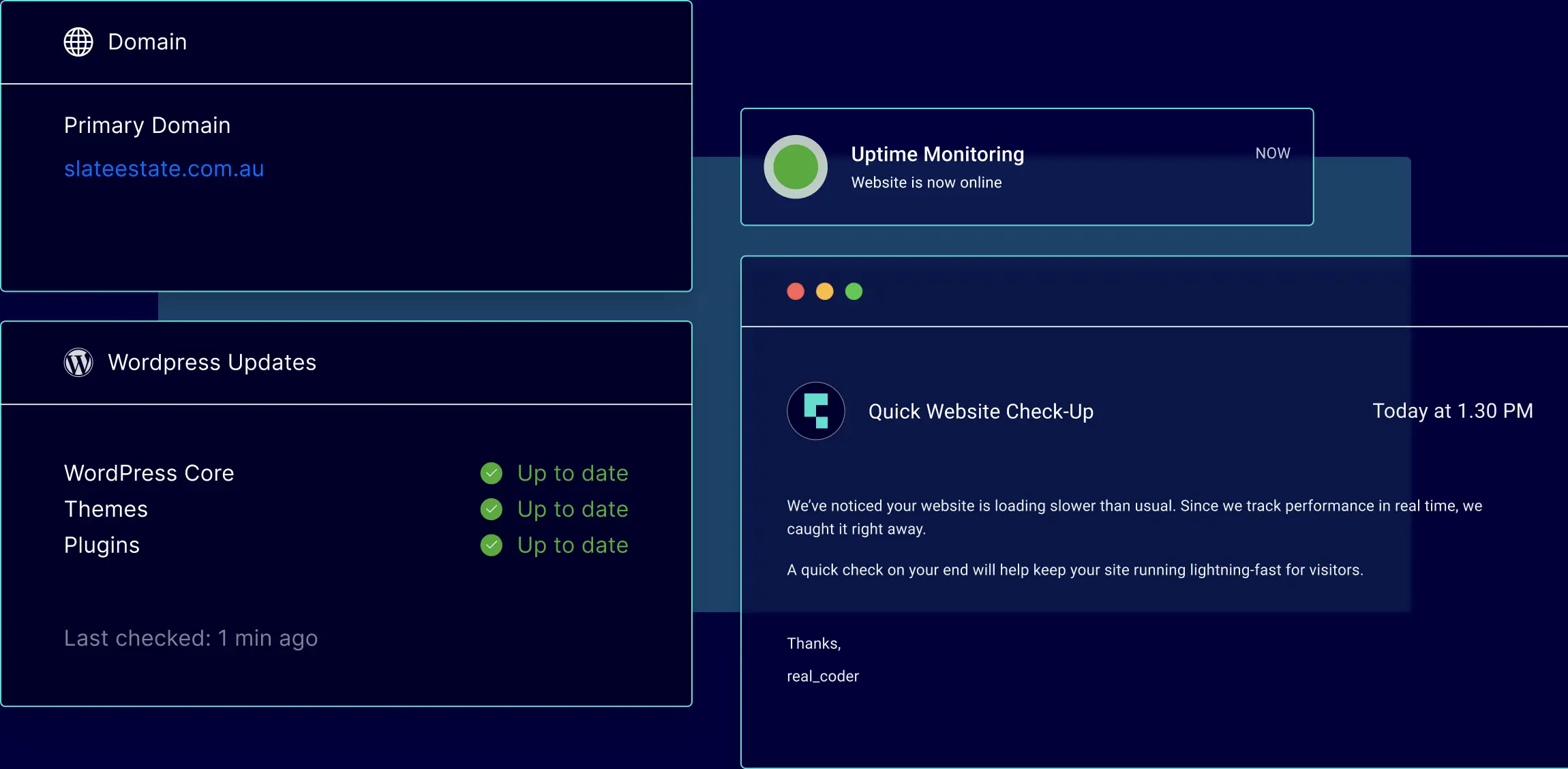Click Up to date status for Themes

click(573, 510)
